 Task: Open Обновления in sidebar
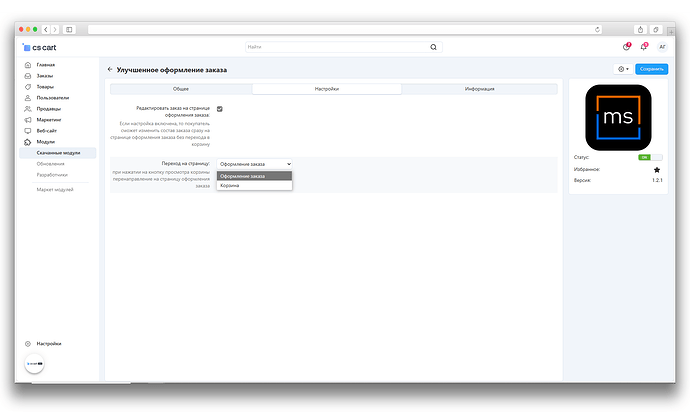click(x=50, y=164)
